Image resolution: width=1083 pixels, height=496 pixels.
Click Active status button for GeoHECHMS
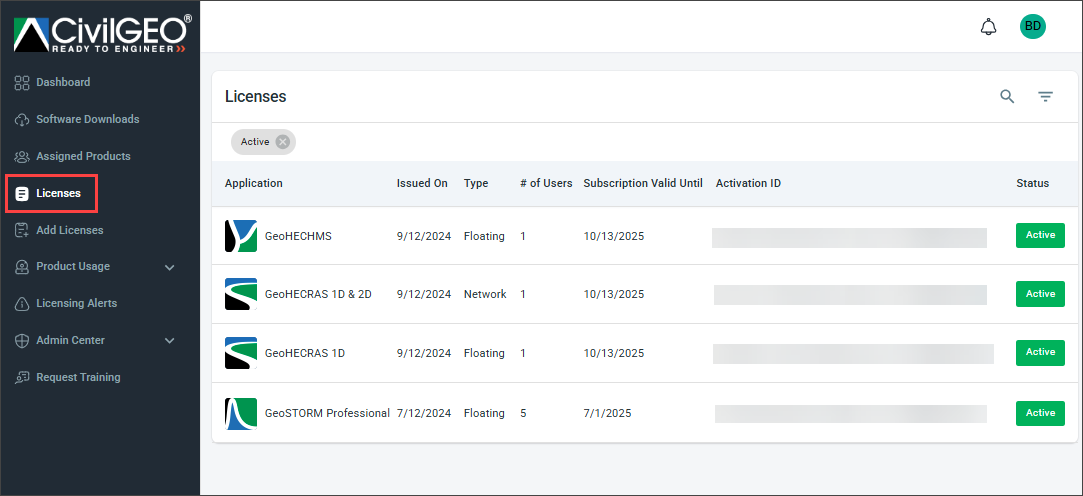[x=1040, y=235]
